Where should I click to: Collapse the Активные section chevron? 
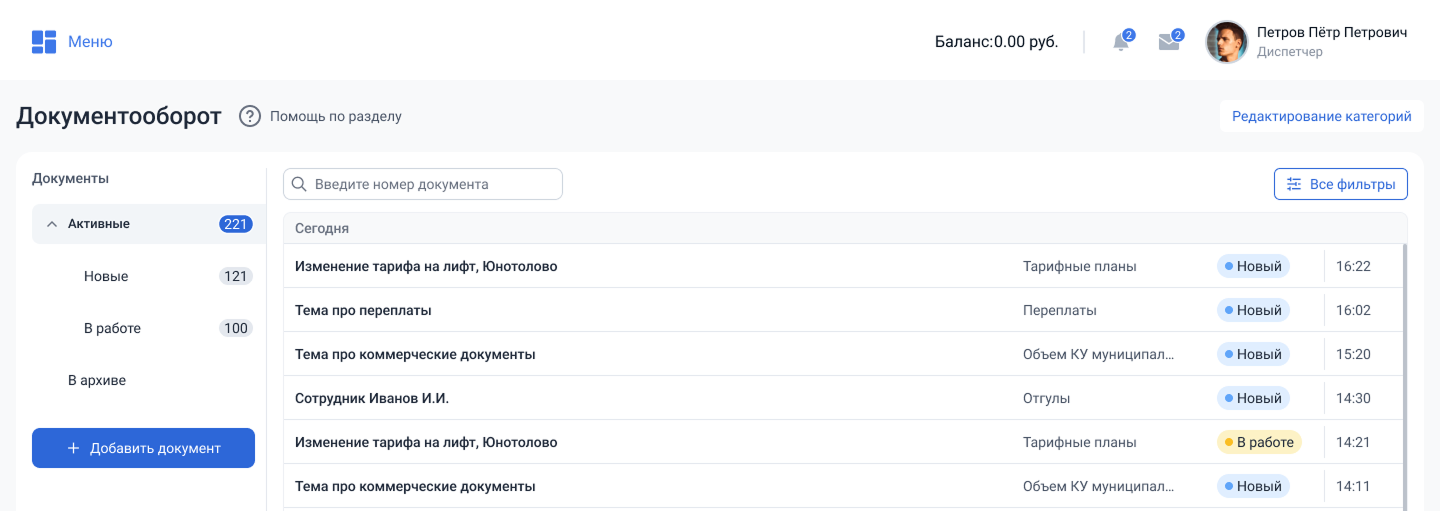pos(52,224)
